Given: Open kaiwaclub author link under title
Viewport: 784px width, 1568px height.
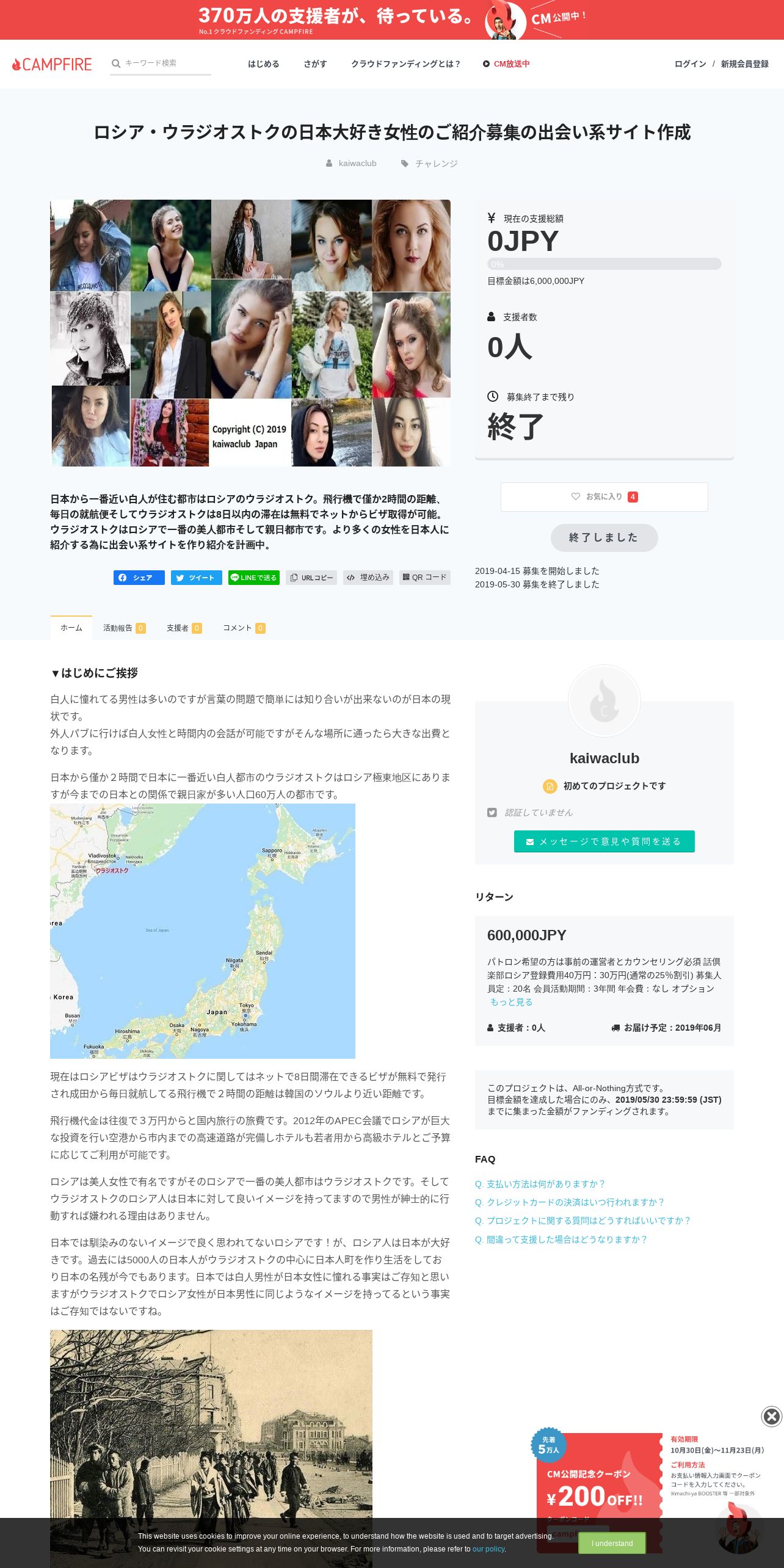Looking at the screenshot, I should coord(357,164).
